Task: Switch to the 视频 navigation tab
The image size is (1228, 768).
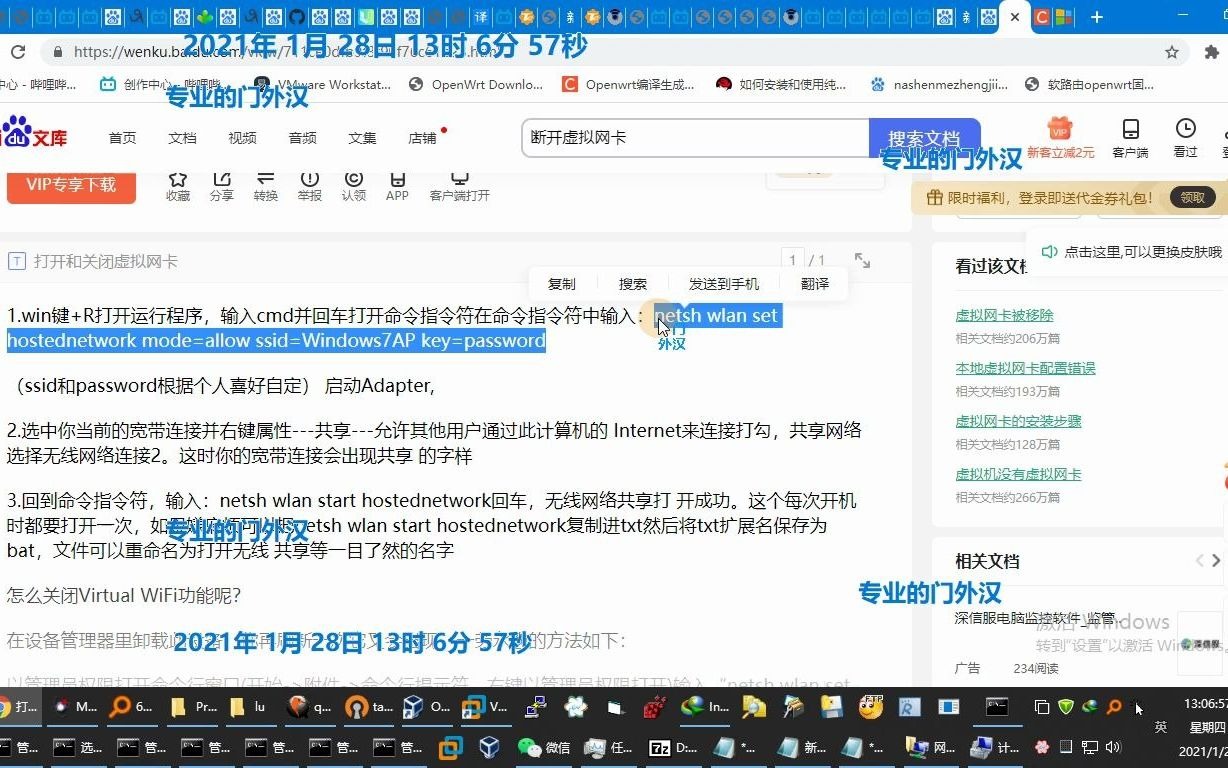Action: coord(242,138)
